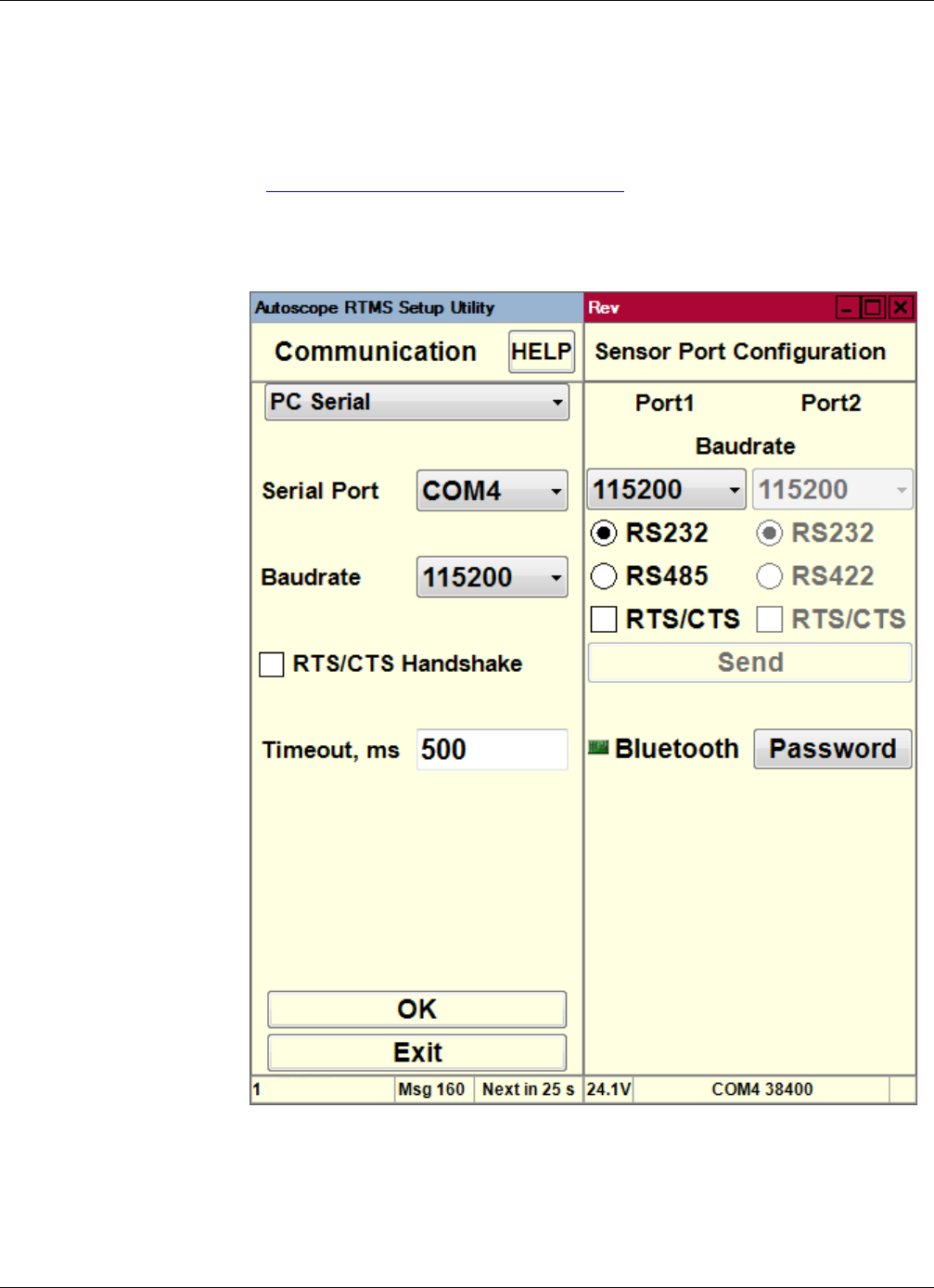This screenshot has width=934, height=1288.
Task: Maximize the Rev window
Action: (x=874, y=307)
